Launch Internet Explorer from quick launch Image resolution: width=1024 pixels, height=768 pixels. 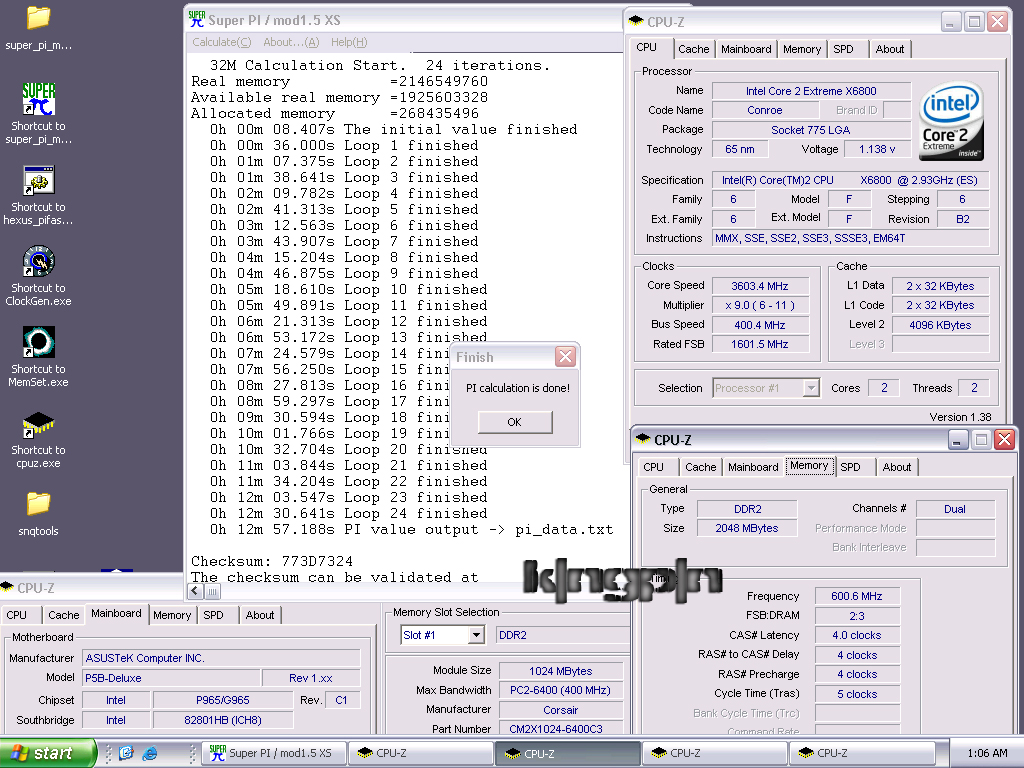150,753
